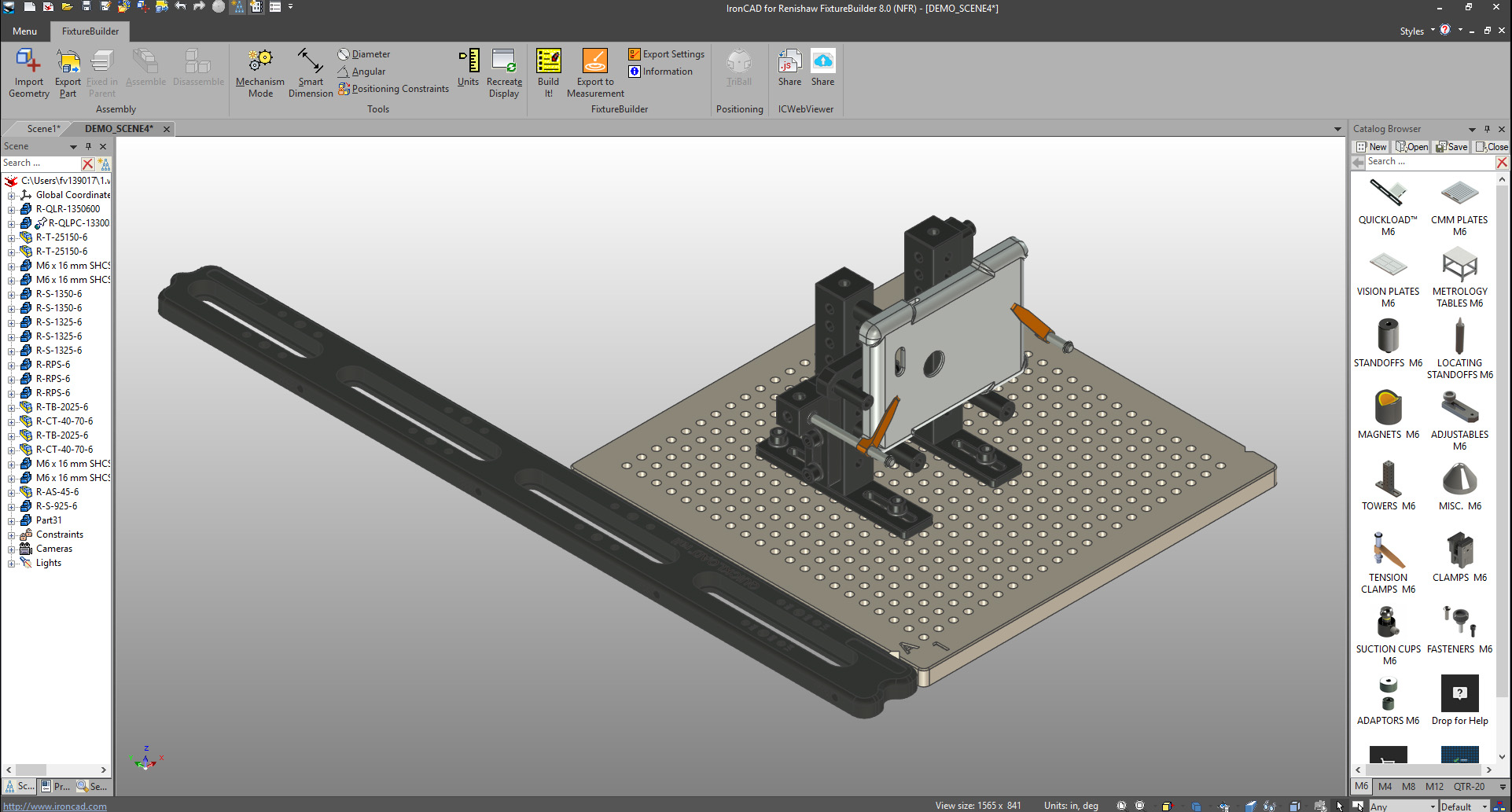Open the ironcad.com link

coord(54,806)
